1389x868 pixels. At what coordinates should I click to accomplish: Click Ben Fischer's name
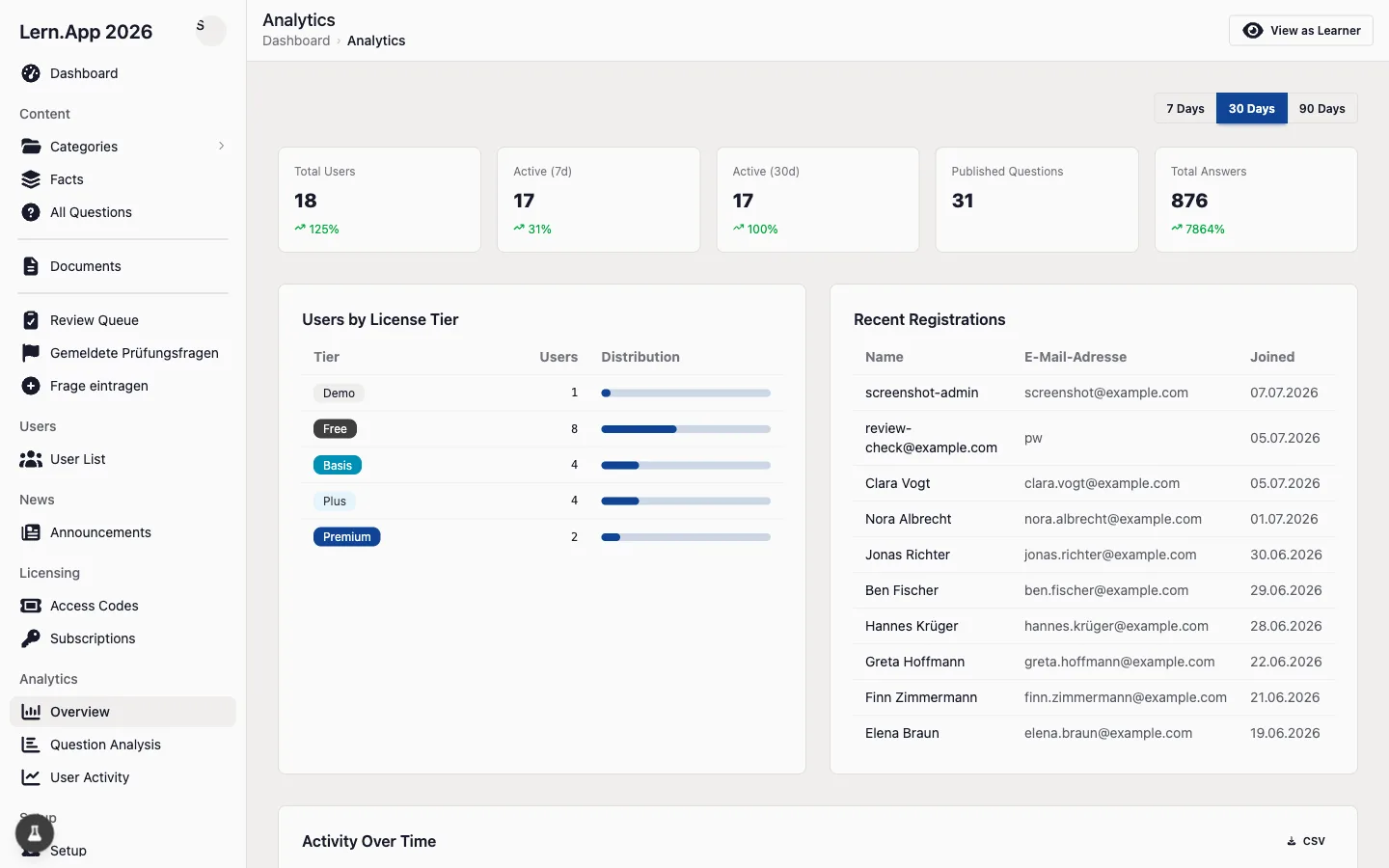click(x=902, y=590)
